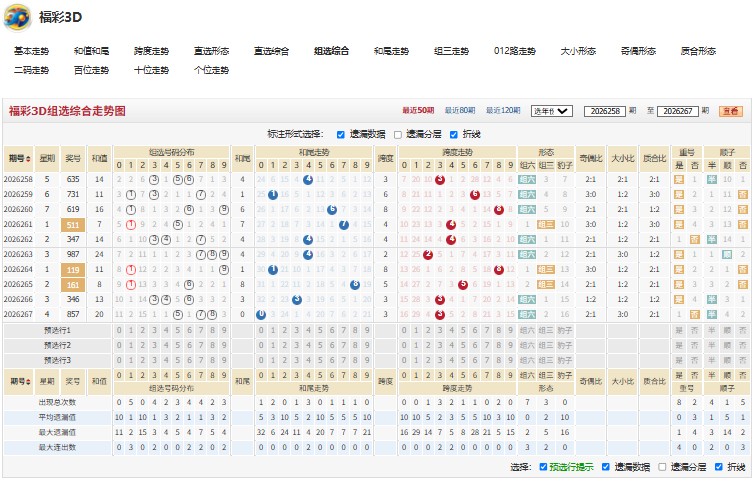
Task: Click the 组六 badge in row 2026258
Action: pyautogui.click(x=527, y=179)
